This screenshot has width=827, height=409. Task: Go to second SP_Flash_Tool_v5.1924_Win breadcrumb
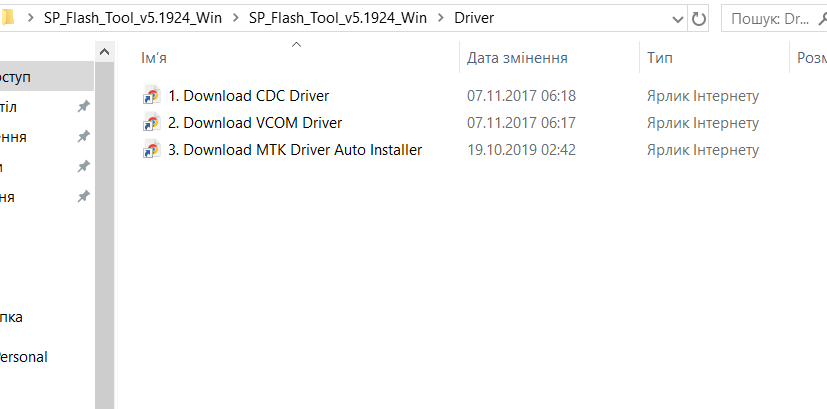click(338, 18)
